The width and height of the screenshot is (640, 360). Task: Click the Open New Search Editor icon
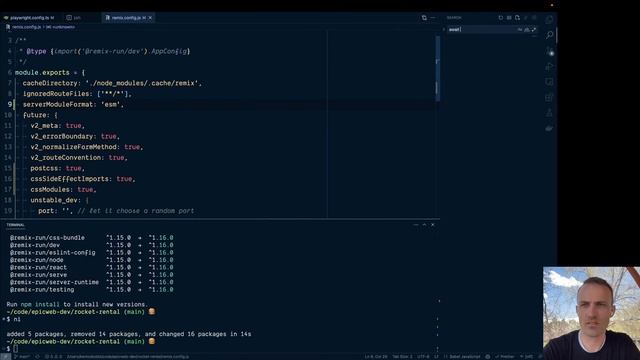click(x=517, y=18)
